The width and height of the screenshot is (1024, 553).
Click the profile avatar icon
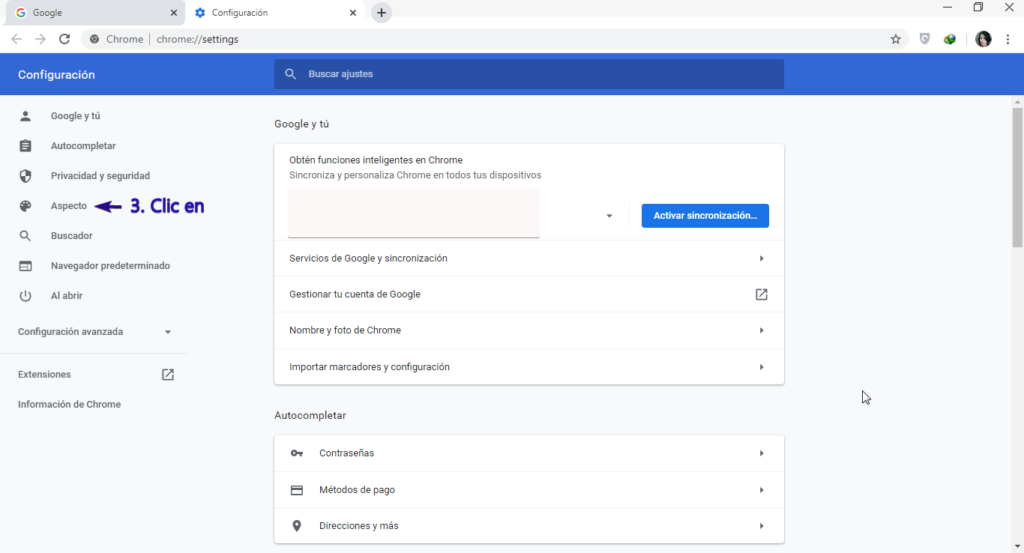tap(983, 39)
